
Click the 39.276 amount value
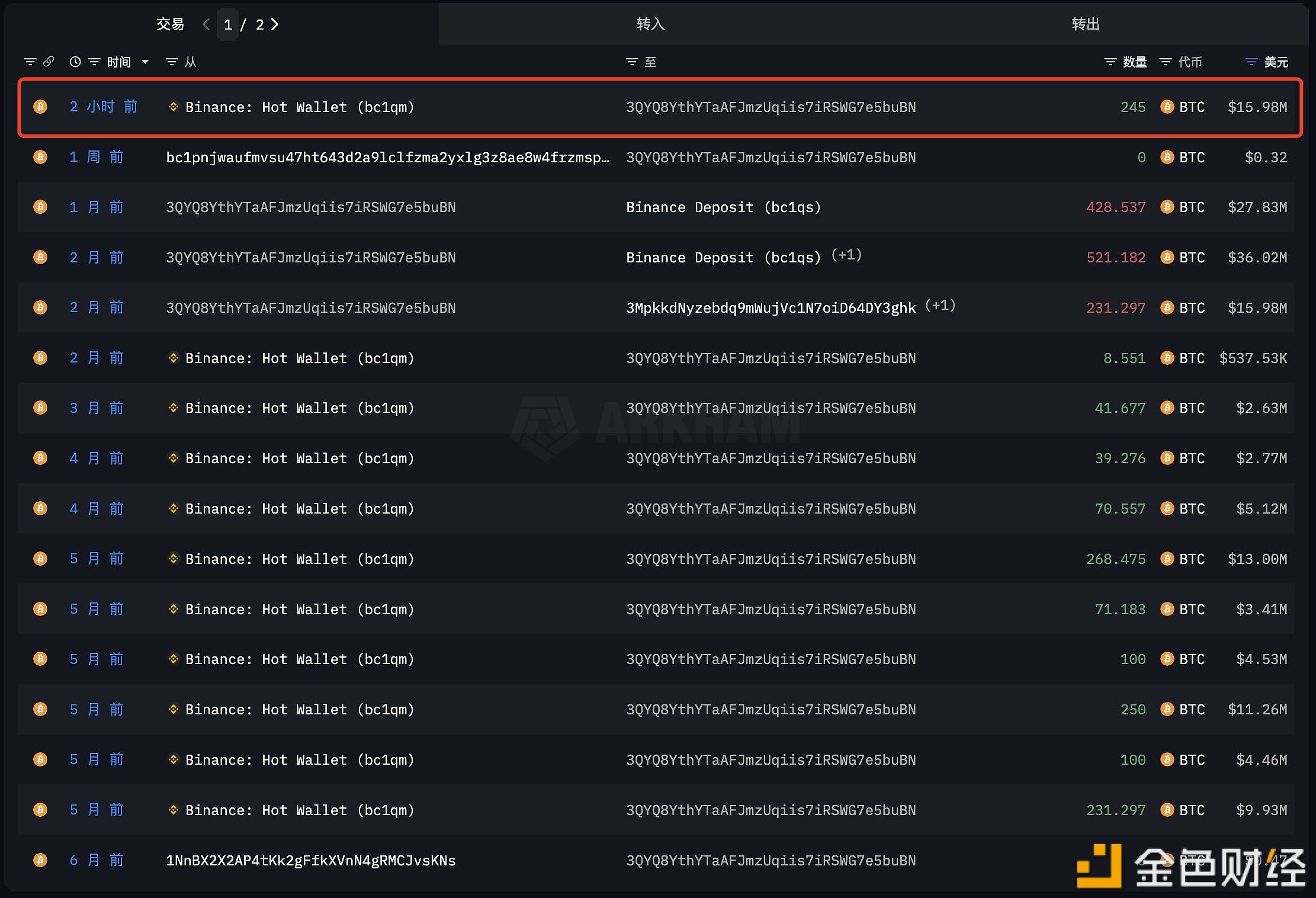point(1120,458)
